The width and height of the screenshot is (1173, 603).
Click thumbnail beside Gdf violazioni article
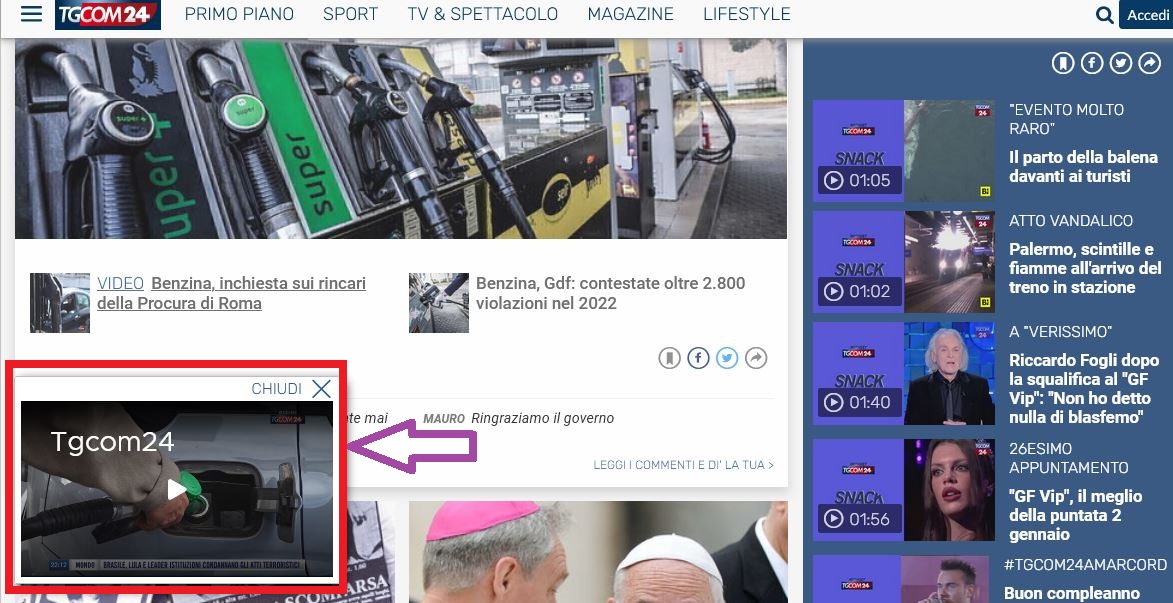click(438, 303)
